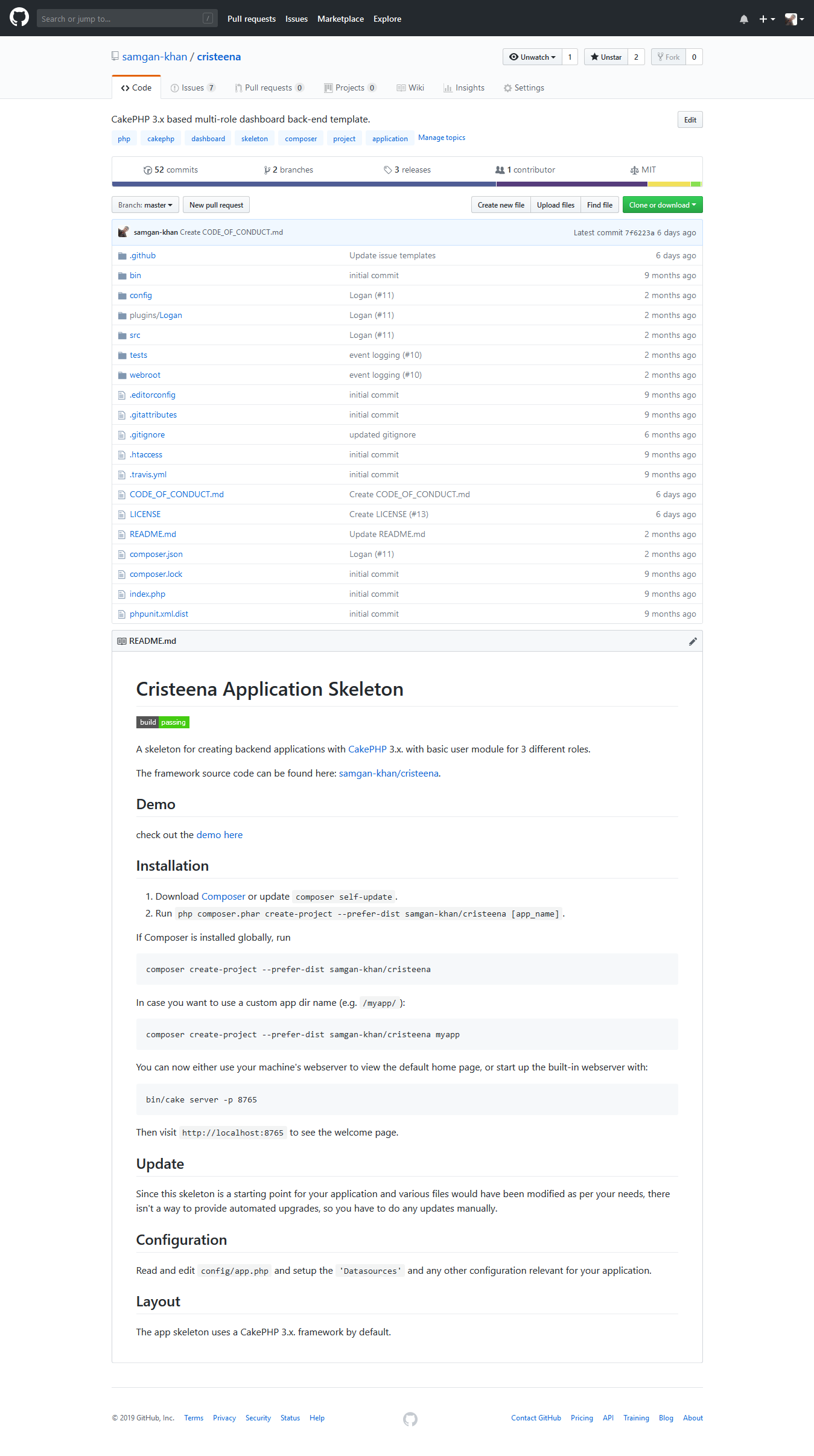Unstar the cristeena repository
The height and width of the screenshot is (1456, 814).
coord(606,57)
